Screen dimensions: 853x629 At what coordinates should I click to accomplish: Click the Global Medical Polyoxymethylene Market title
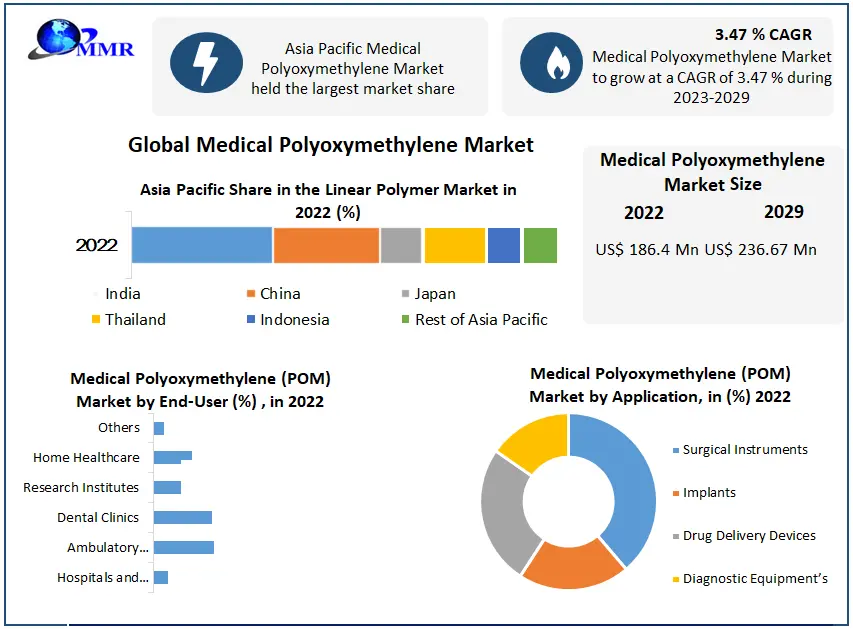331,145
